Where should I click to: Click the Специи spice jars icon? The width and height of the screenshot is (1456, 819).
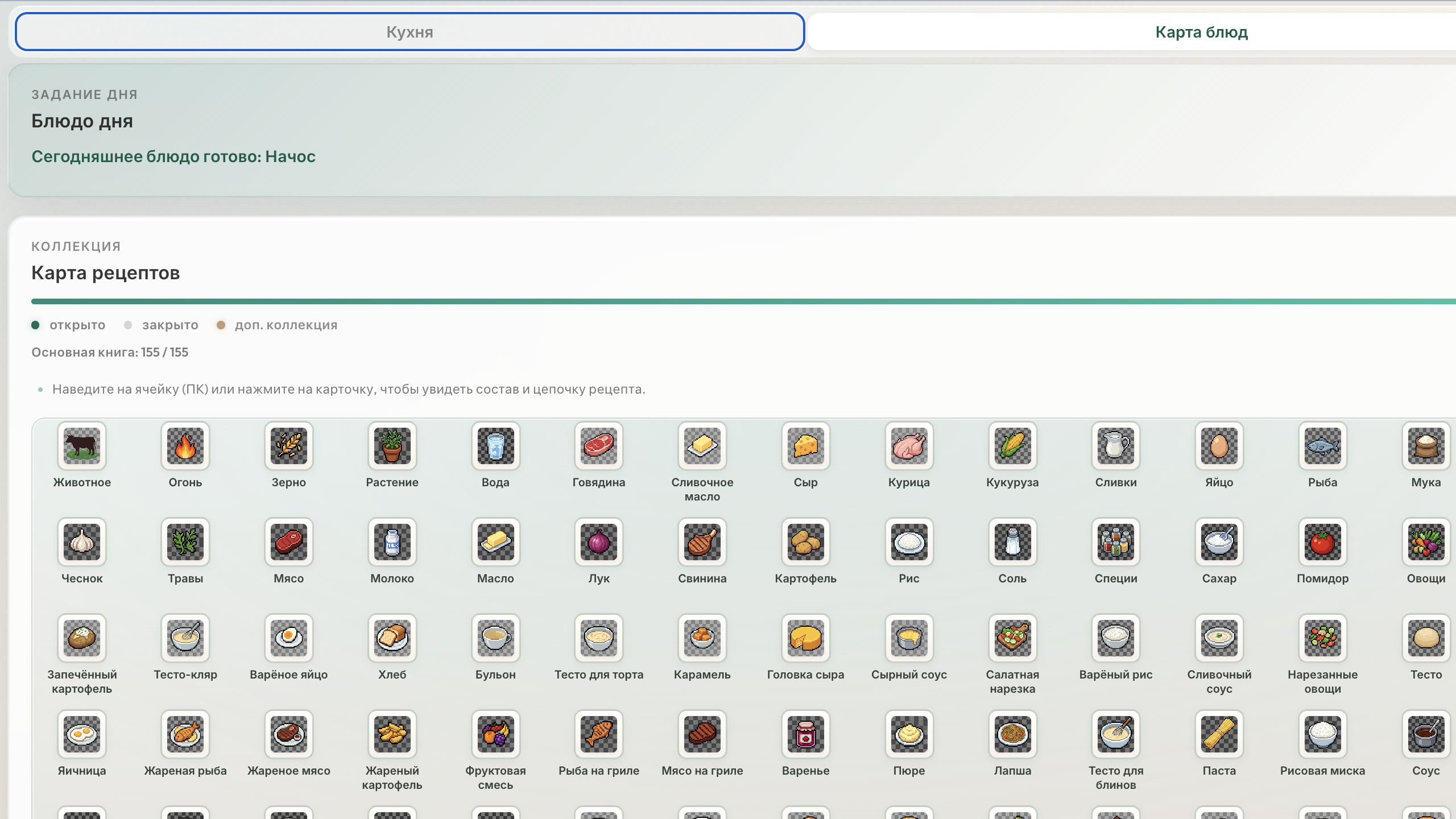tap(1116, 542)
